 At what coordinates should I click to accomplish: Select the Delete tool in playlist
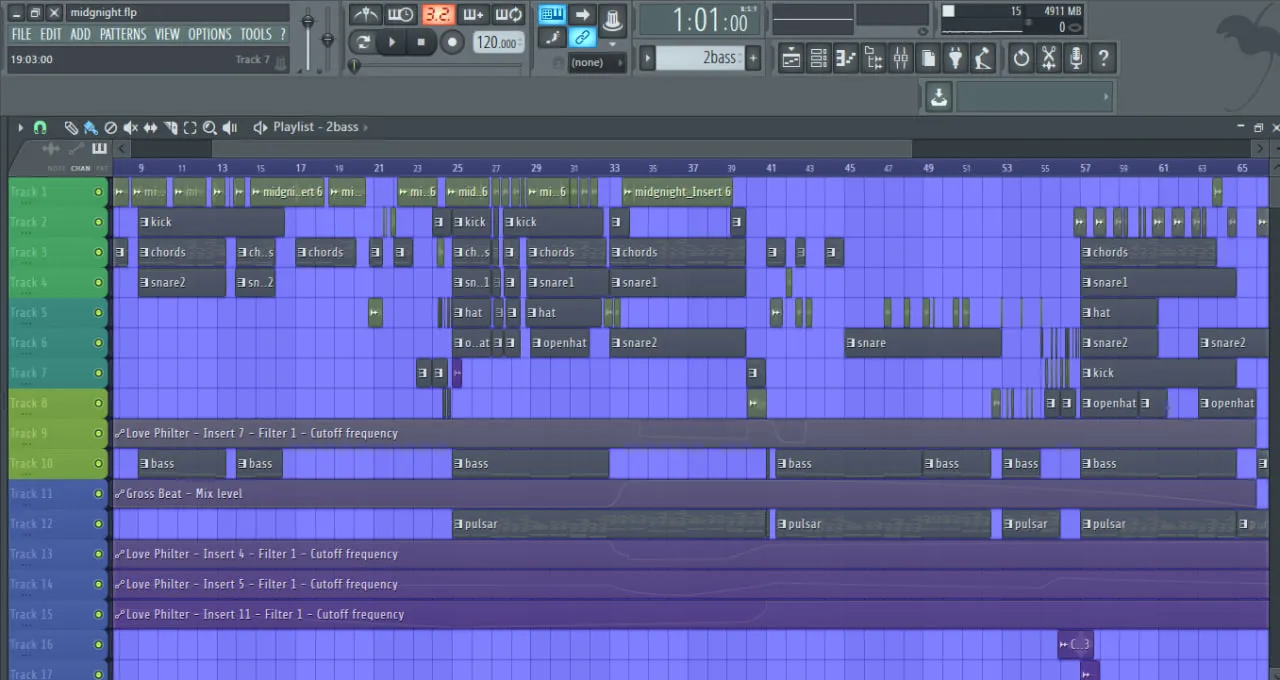tap(111, 128)
